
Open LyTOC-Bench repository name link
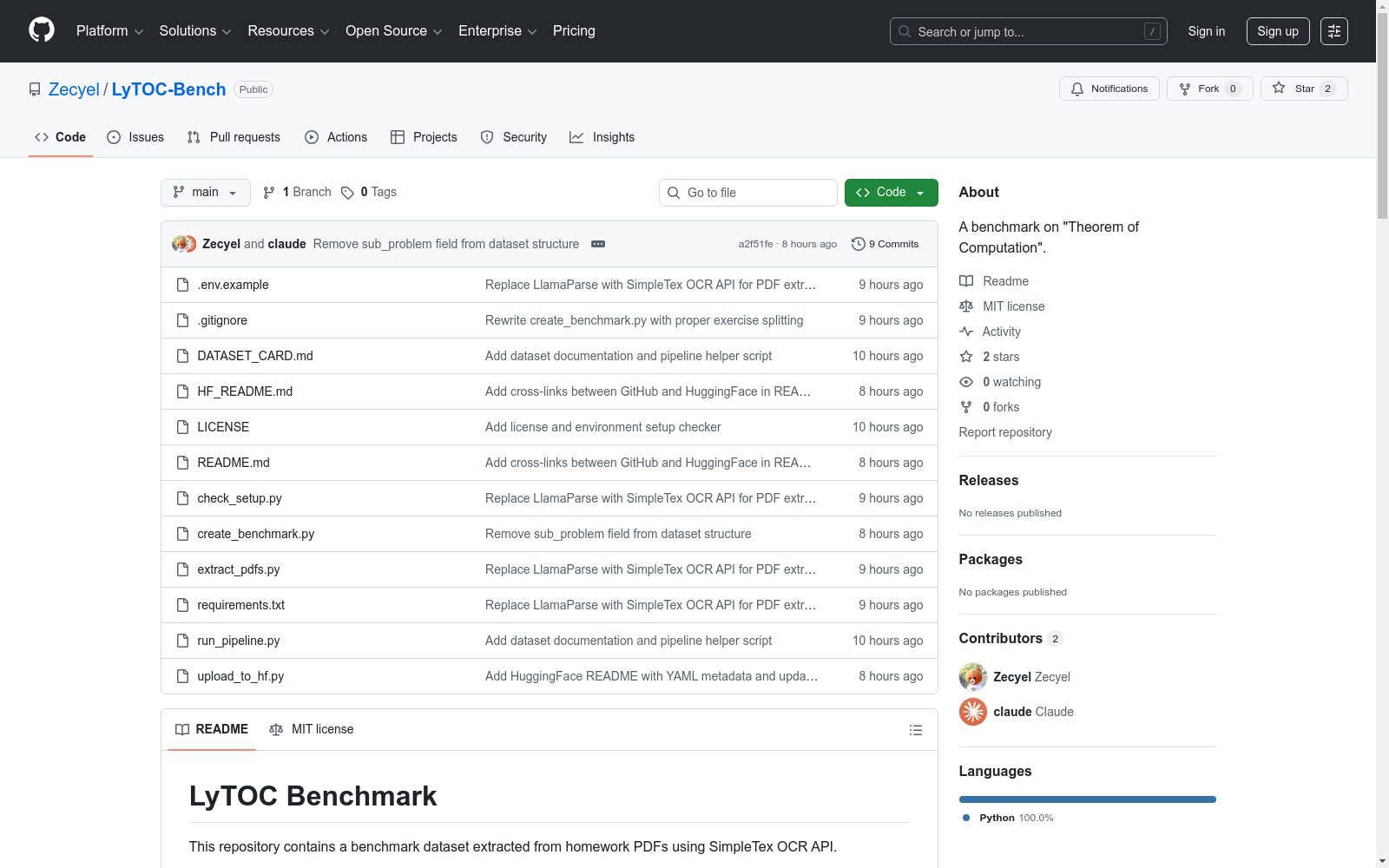pos(168,89)
